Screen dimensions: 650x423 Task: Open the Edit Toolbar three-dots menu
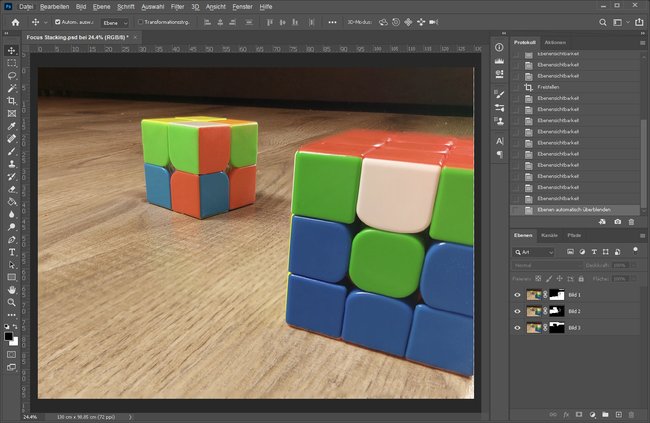pos(12,315)
